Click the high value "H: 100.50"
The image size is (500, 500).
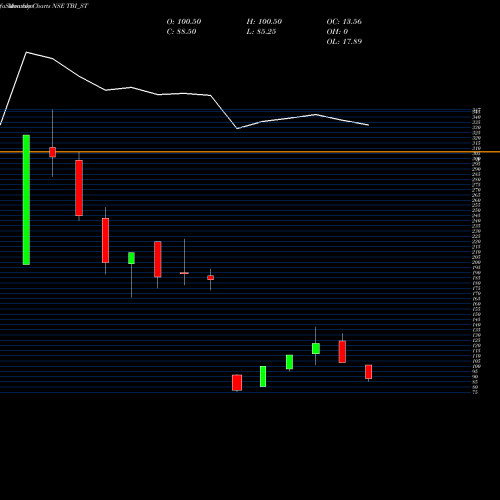click(264, 22)
